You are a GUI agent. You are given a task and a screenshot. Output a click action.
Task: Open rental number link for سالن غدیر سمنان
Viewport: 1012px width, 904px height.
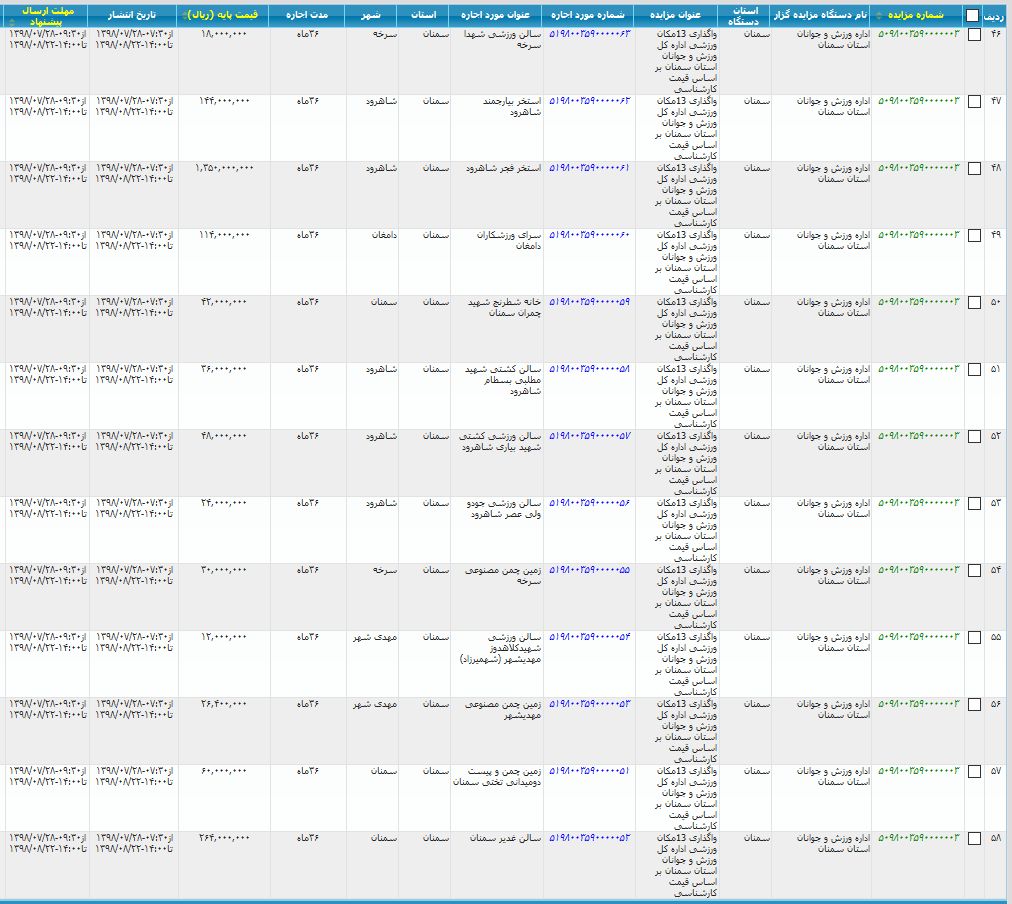[590, 838]
